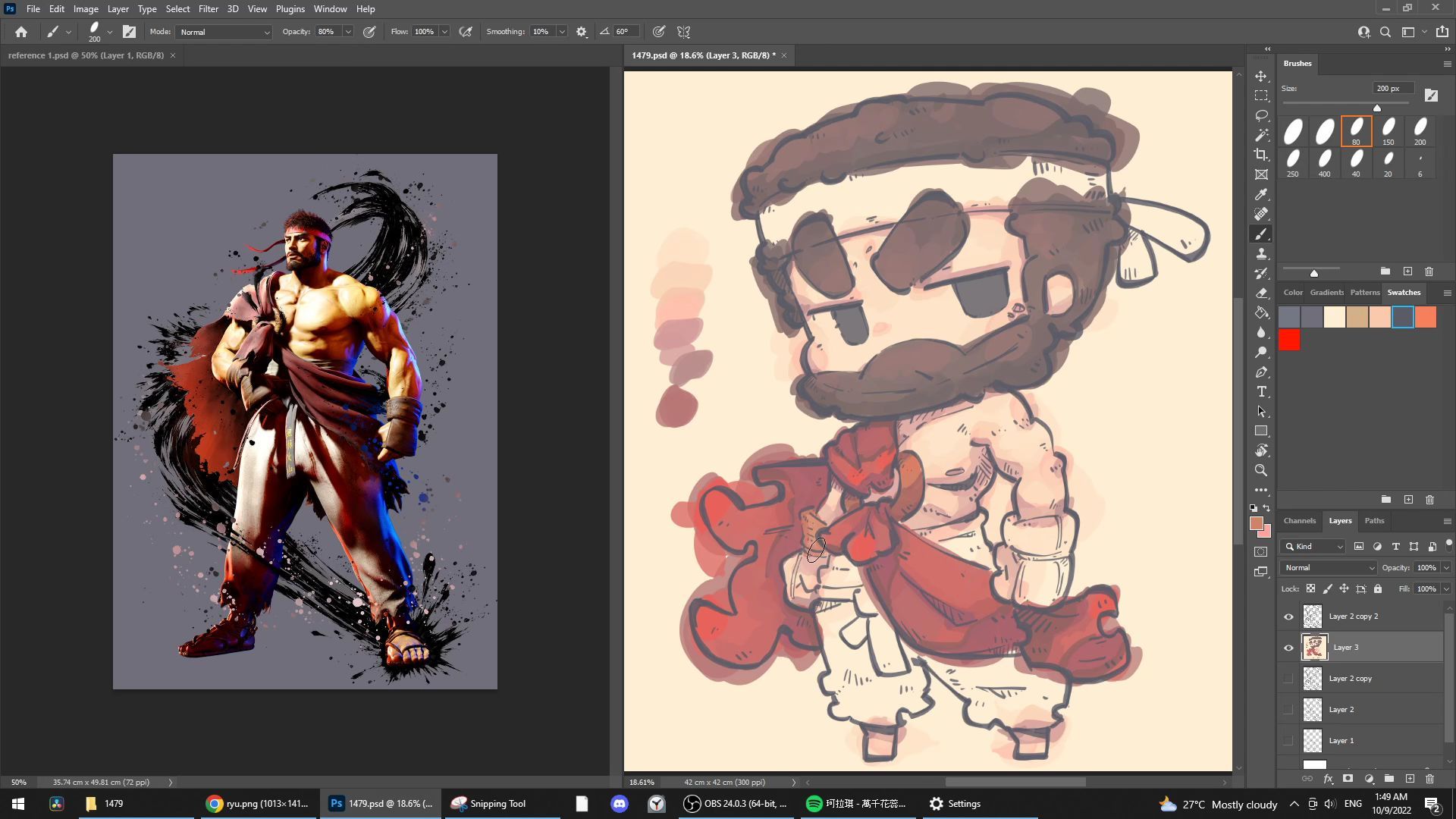Select the Dodge tool
Screen dimensions: 1456x819
[1261, 353]
